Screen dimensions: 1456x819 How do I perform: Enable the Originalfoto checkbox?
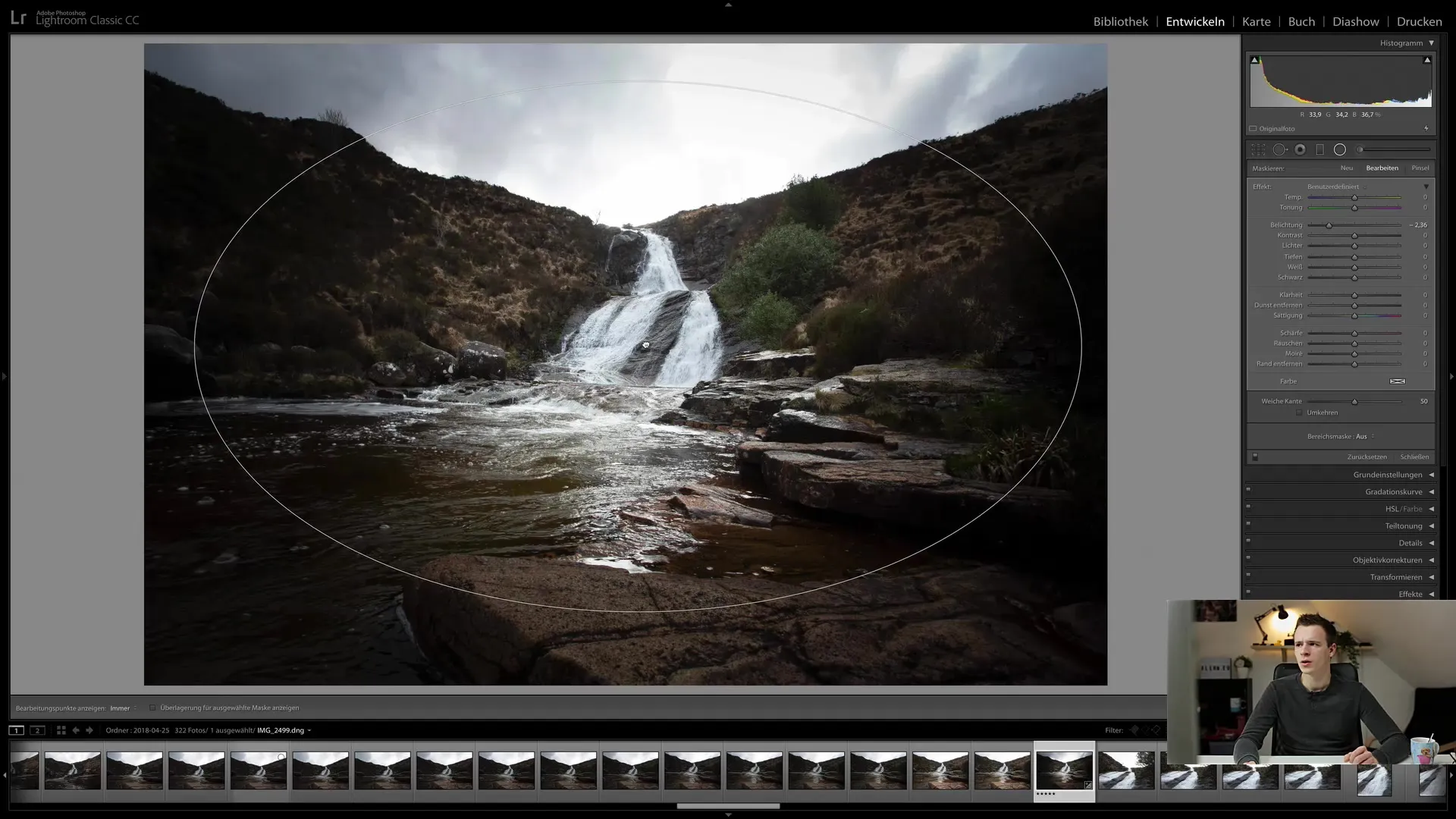pyautogui.click(x=1253, y=129)
